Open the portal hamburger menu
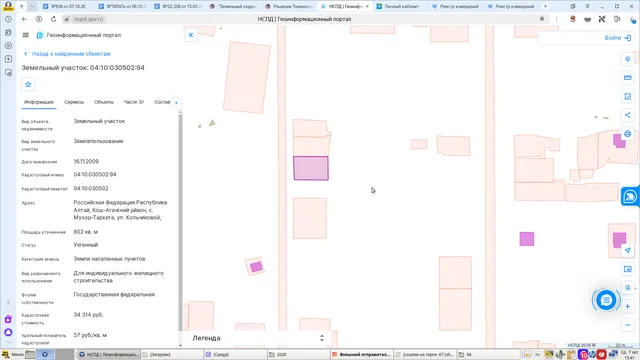 (x=26, y=35)
